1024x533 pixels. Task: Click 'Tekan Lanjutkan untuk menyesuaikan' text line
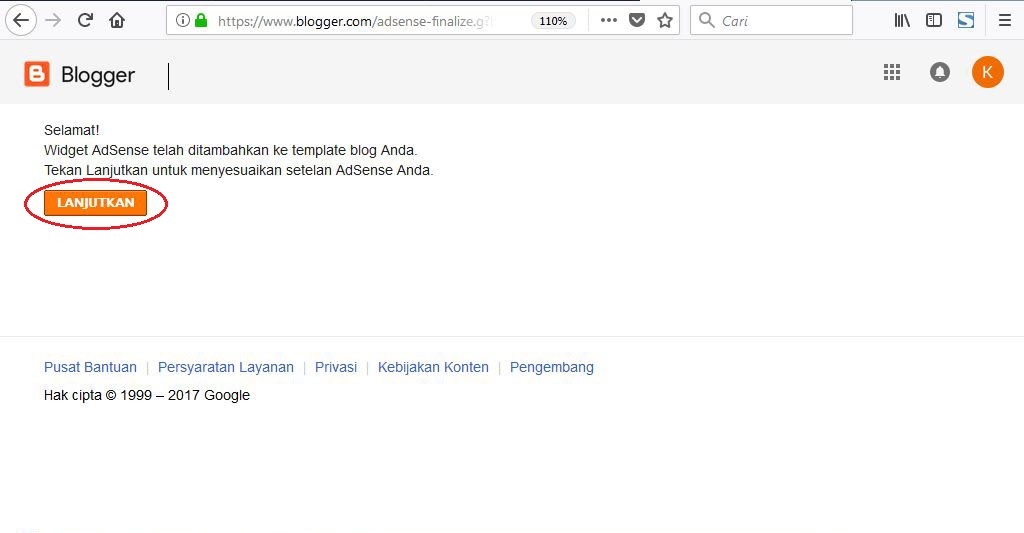(238, 170)
